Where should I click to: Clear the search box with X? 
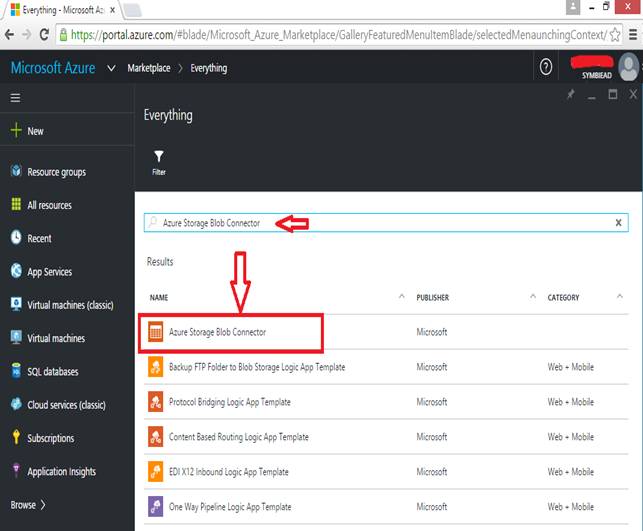(x=618, y=223)
